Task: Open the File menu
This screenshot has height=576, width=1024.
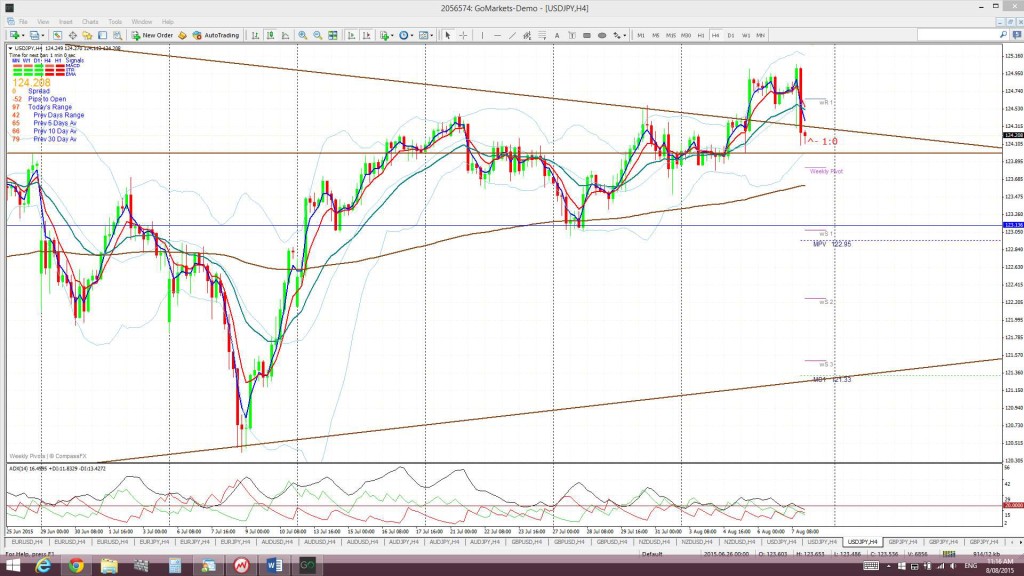Action: 23,22
